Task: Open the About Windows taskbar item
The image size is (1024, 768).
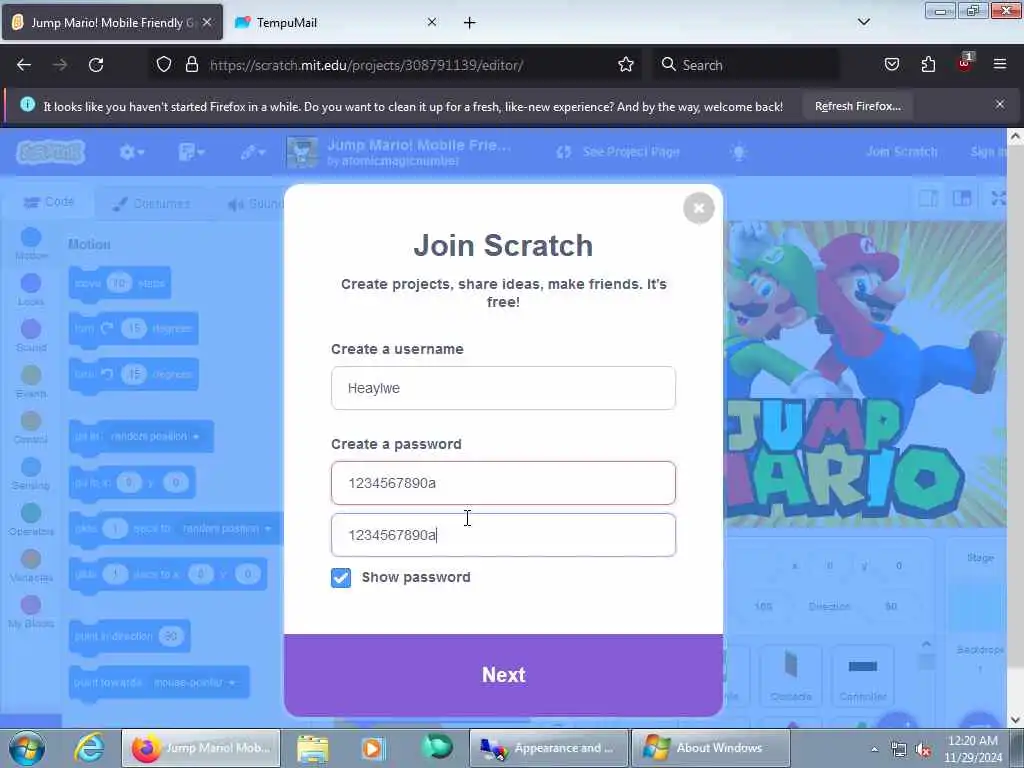Action: 710,748
